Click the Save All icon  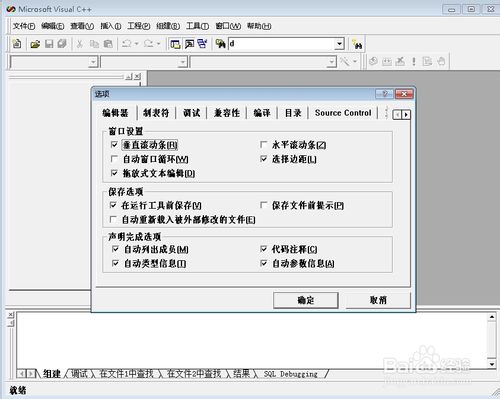62,44
